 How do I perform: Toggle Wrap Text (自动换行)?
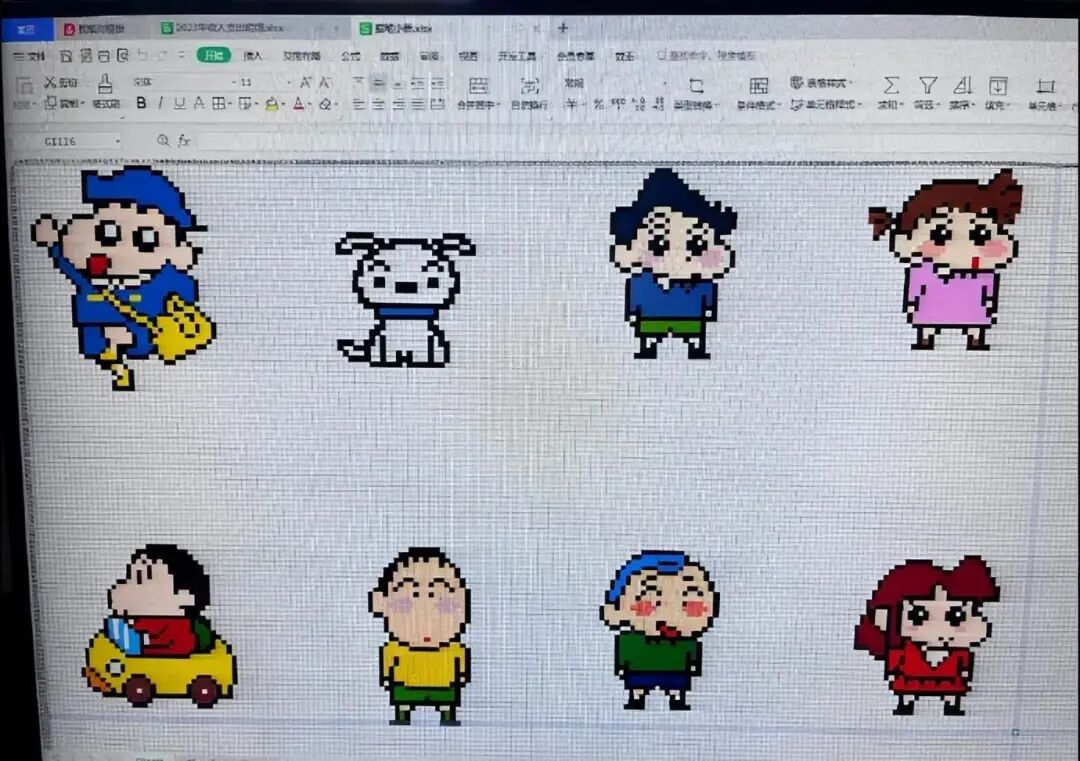[x=529, y=92]
